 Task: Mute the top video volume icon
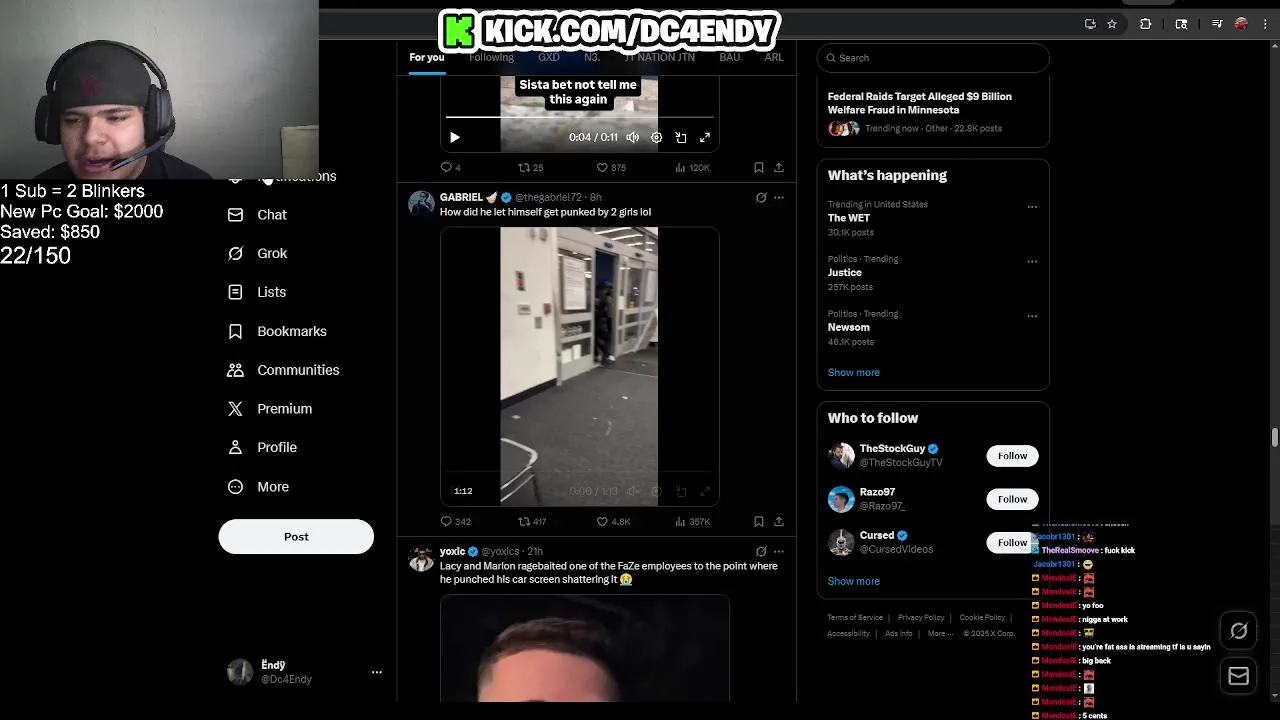pos(632,138)
